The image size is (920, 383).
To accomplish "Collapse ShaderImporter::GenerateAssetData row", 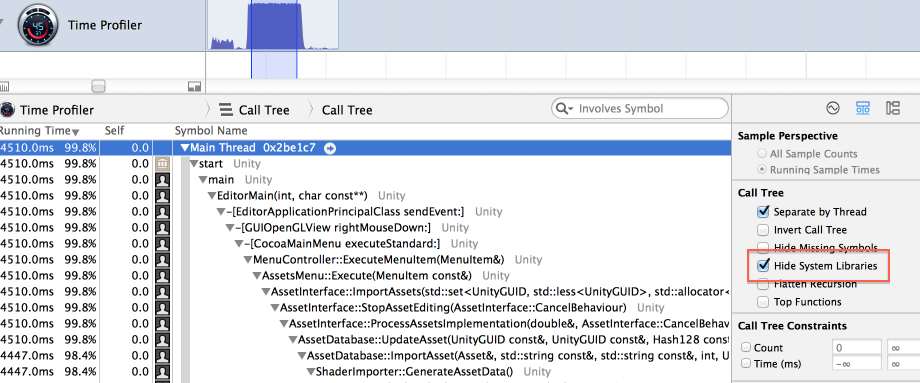I will pos(310,371).
